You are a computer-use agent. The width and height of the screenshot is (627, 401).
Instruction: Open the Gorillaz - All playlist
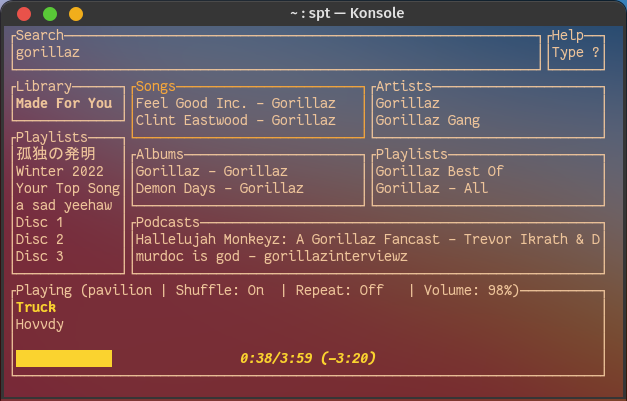click(x=432, y=188)
